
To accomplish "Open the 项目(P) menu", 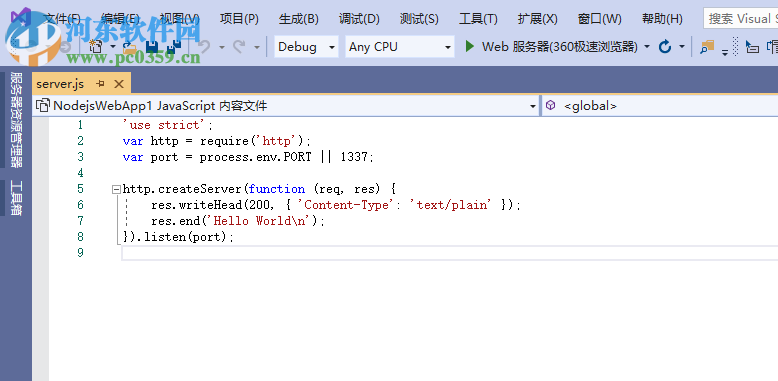I will pos(239,19).
